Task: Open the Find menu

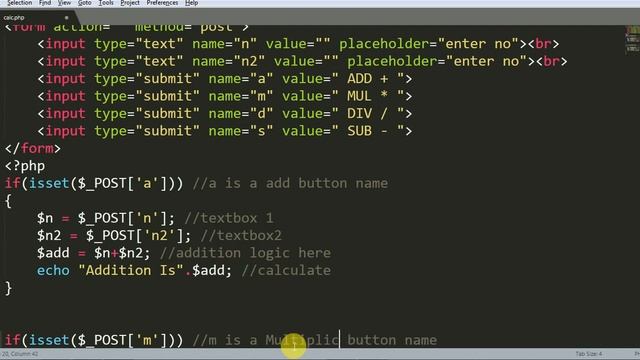Action: pyautogui.click(x=45, y=3)
